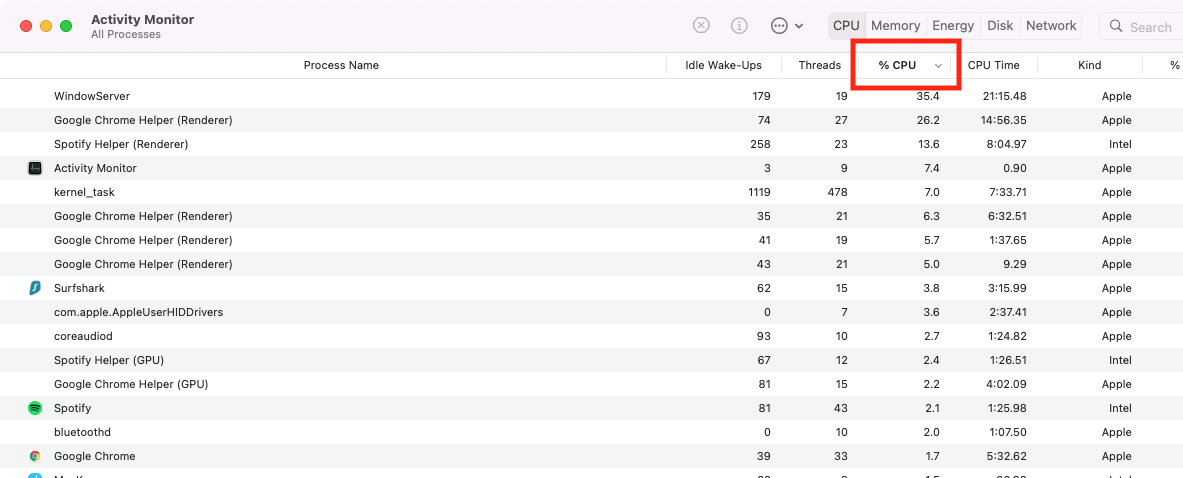Click the 35.4 CPU value for WindowServer
Viewport: 1183px width, 478px height.
coord(928,97)
